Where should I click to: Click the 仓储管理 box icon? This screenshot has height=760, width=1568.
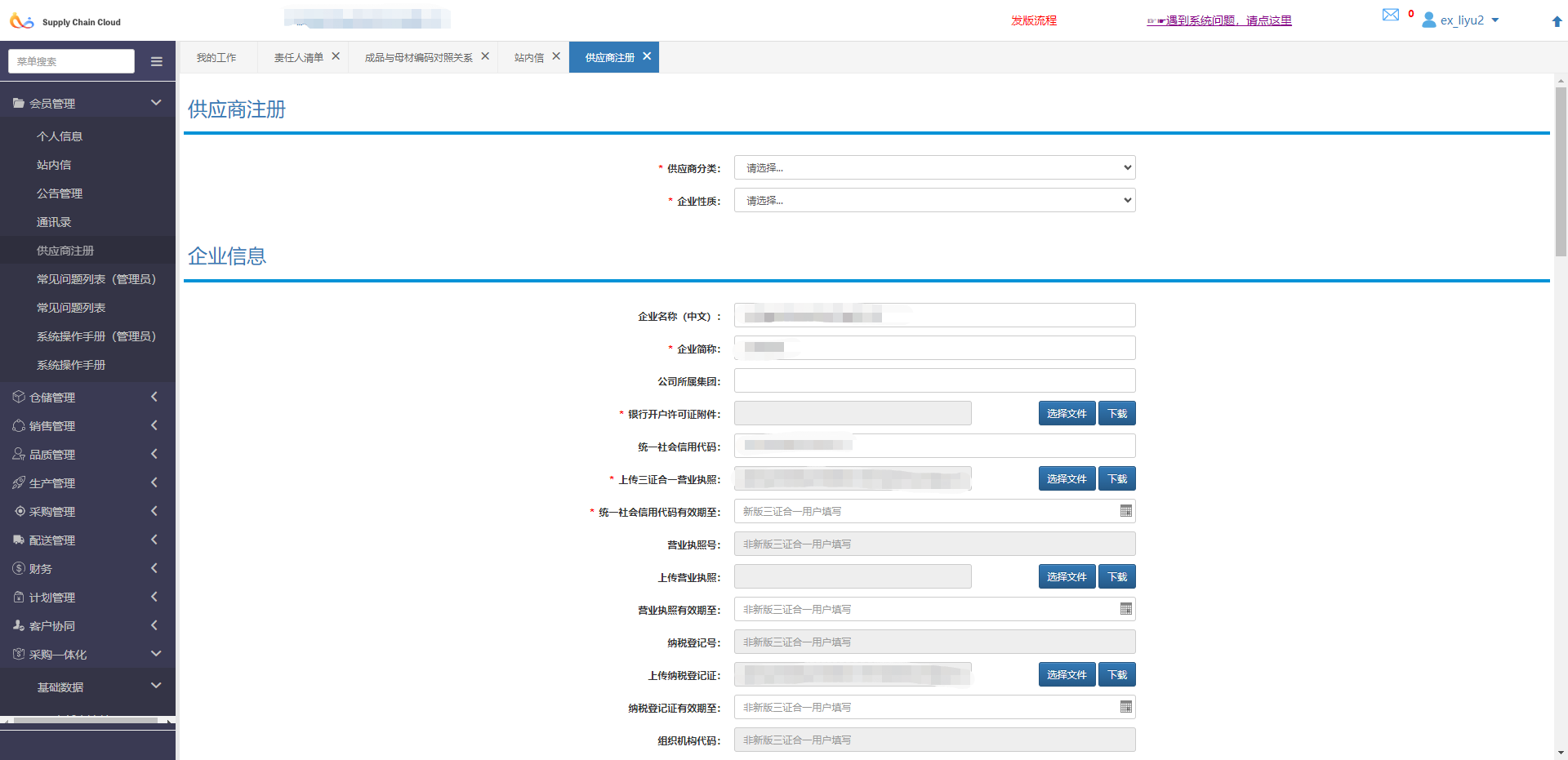pyautogui.click(x=19, y=397)
